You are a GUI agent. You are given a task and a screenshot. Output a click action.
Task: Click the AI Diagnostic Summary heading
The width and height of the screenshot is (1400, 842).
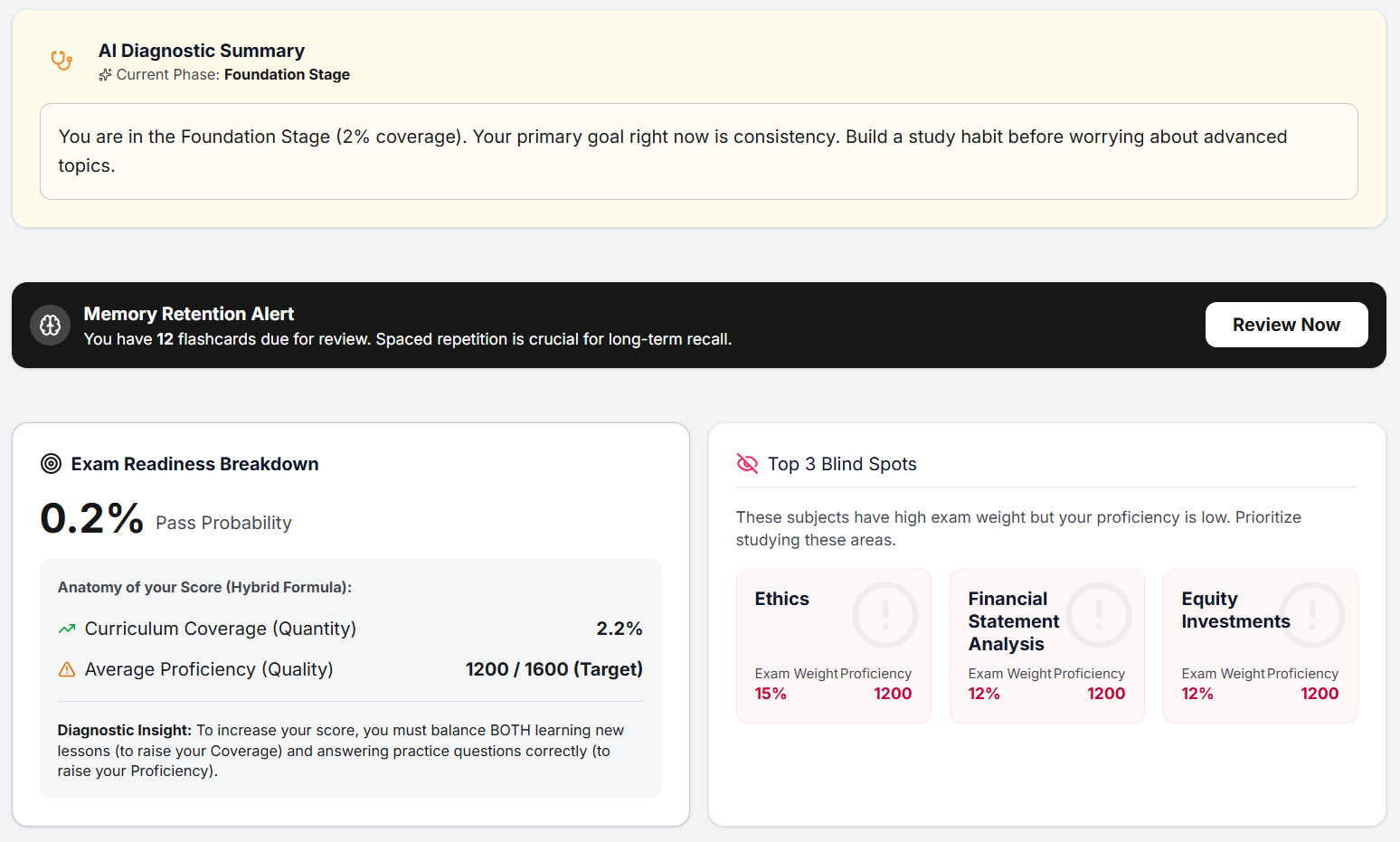(202, 51)
